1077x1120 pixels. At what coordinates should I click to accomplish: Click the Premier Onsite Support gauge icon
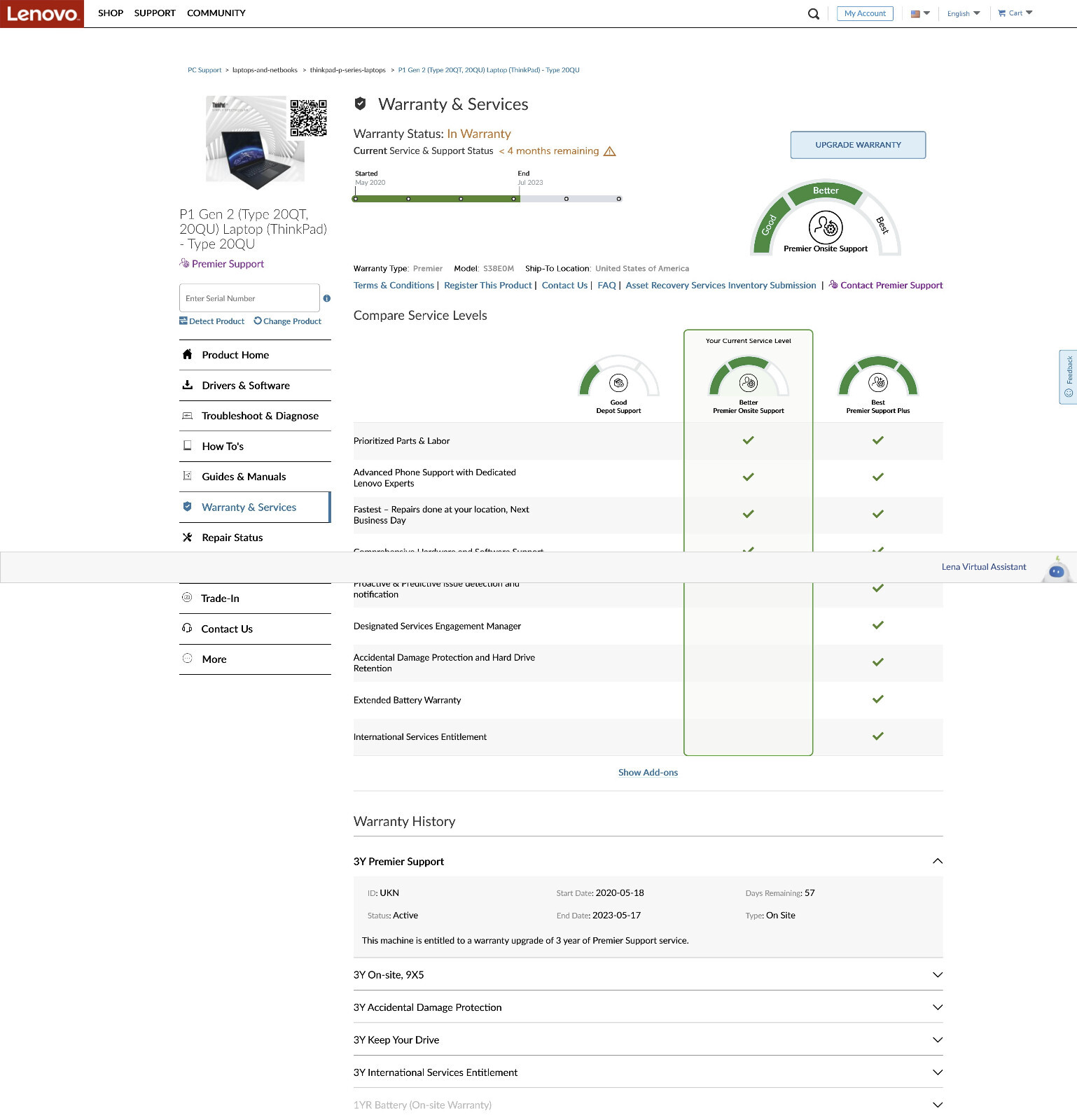click(x=826, y=227)
